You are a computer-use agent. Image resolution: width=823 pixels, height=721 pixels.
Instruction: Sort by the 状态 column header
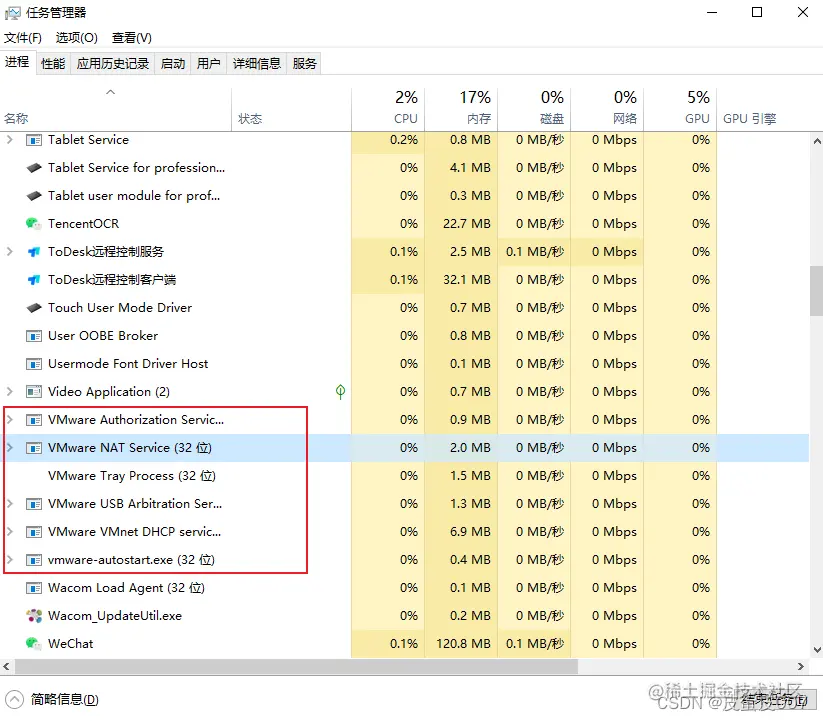tap(291, 110)
